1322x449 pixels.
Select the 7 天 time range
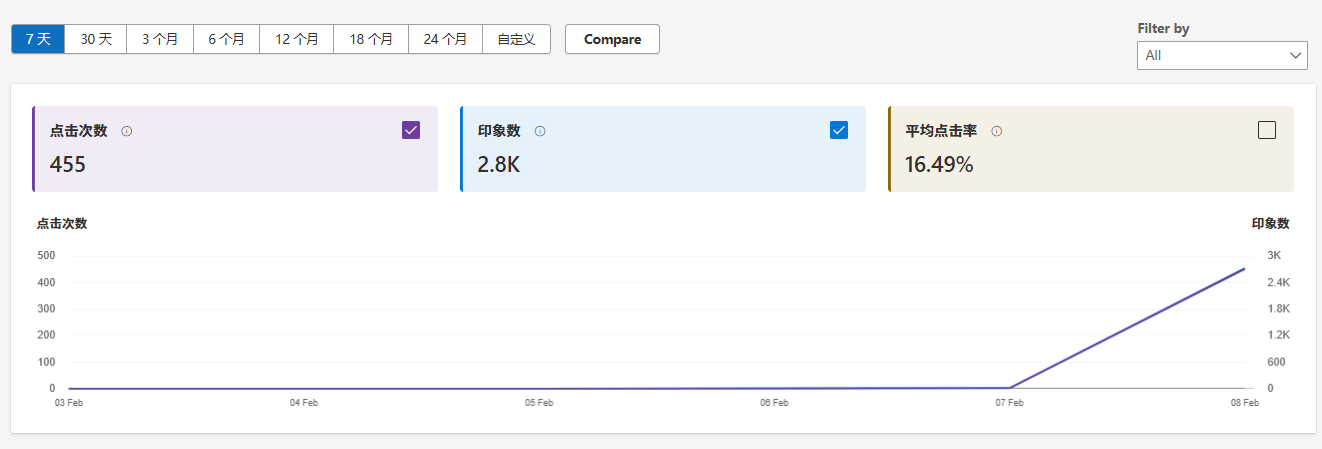(x=38, y=39)
